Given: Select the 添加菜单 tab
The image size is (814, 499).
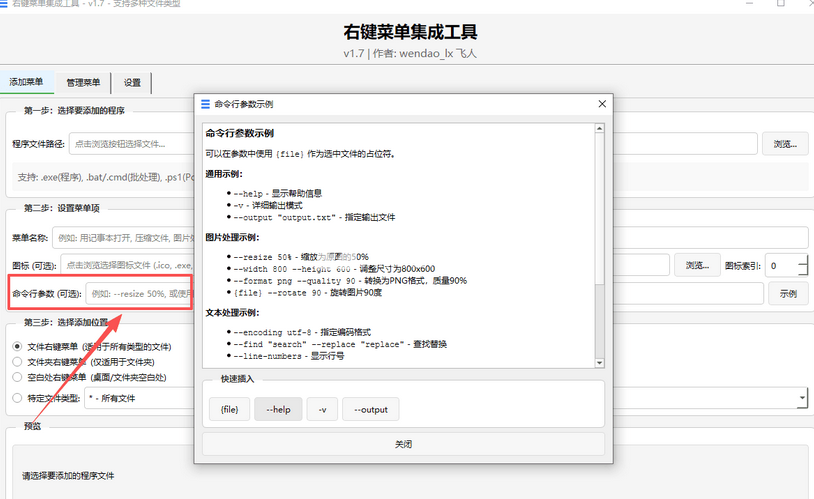Looking at the screenshot, I should (x=26, y=82).
